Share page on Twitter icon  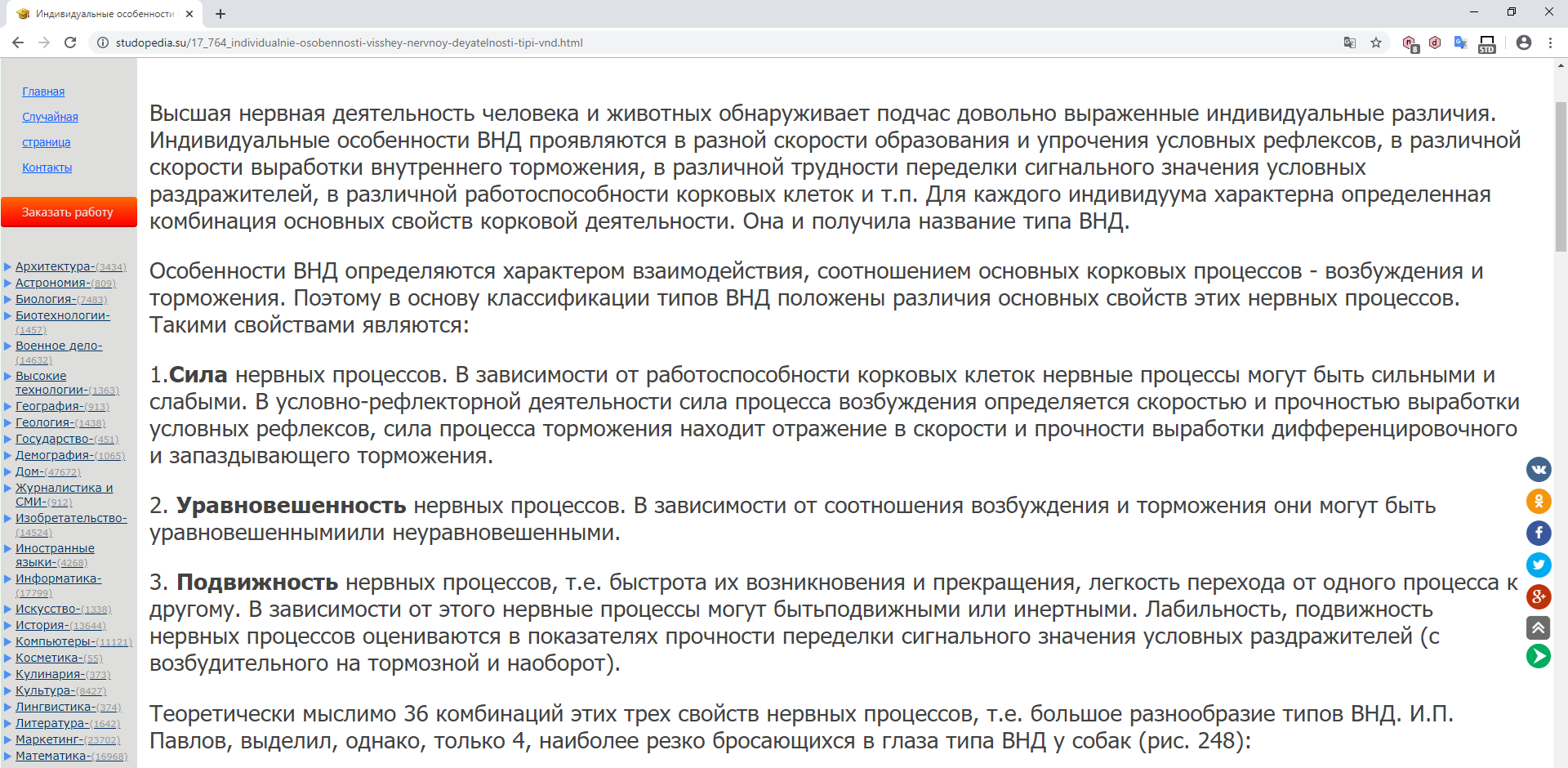click(1539, 565)
